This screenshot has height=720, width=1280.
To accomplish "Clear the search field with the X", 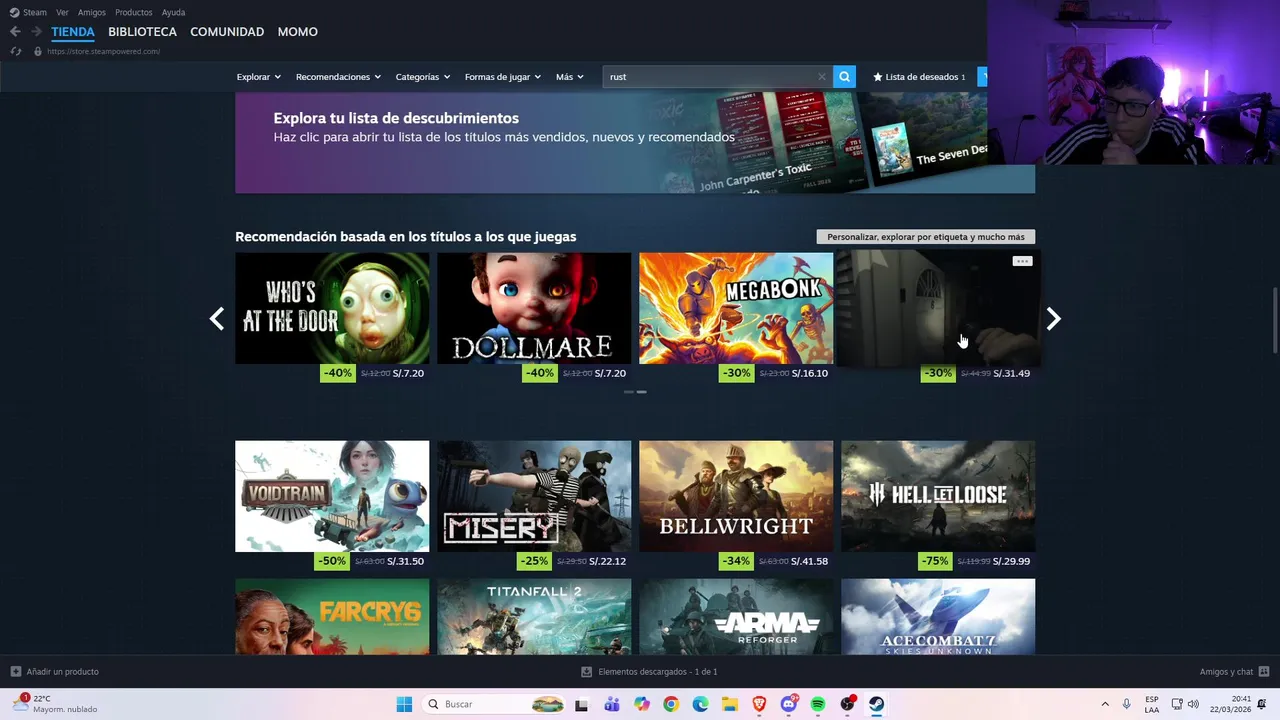I will pos(822,76).
